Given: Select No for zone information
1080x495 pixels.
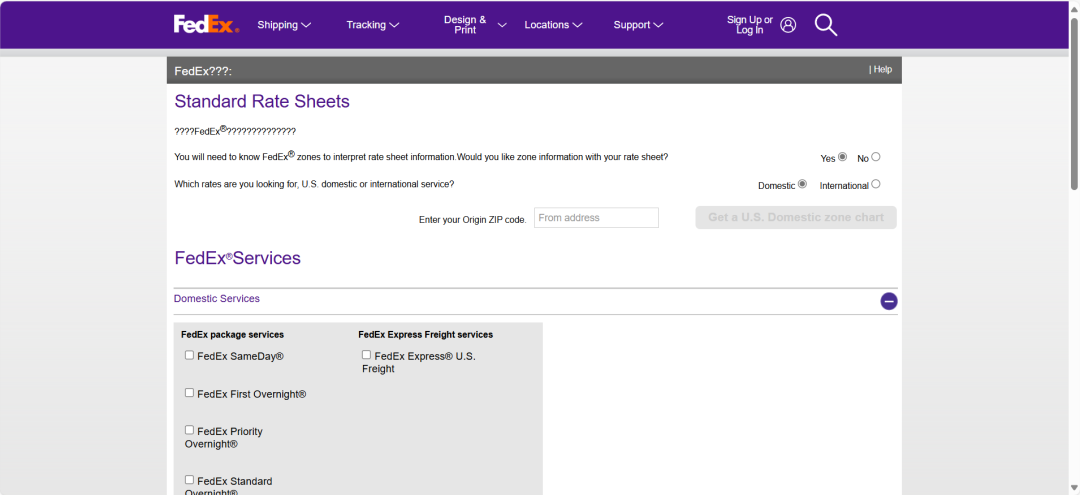Looking at the screenshot, I should point(876,157).
